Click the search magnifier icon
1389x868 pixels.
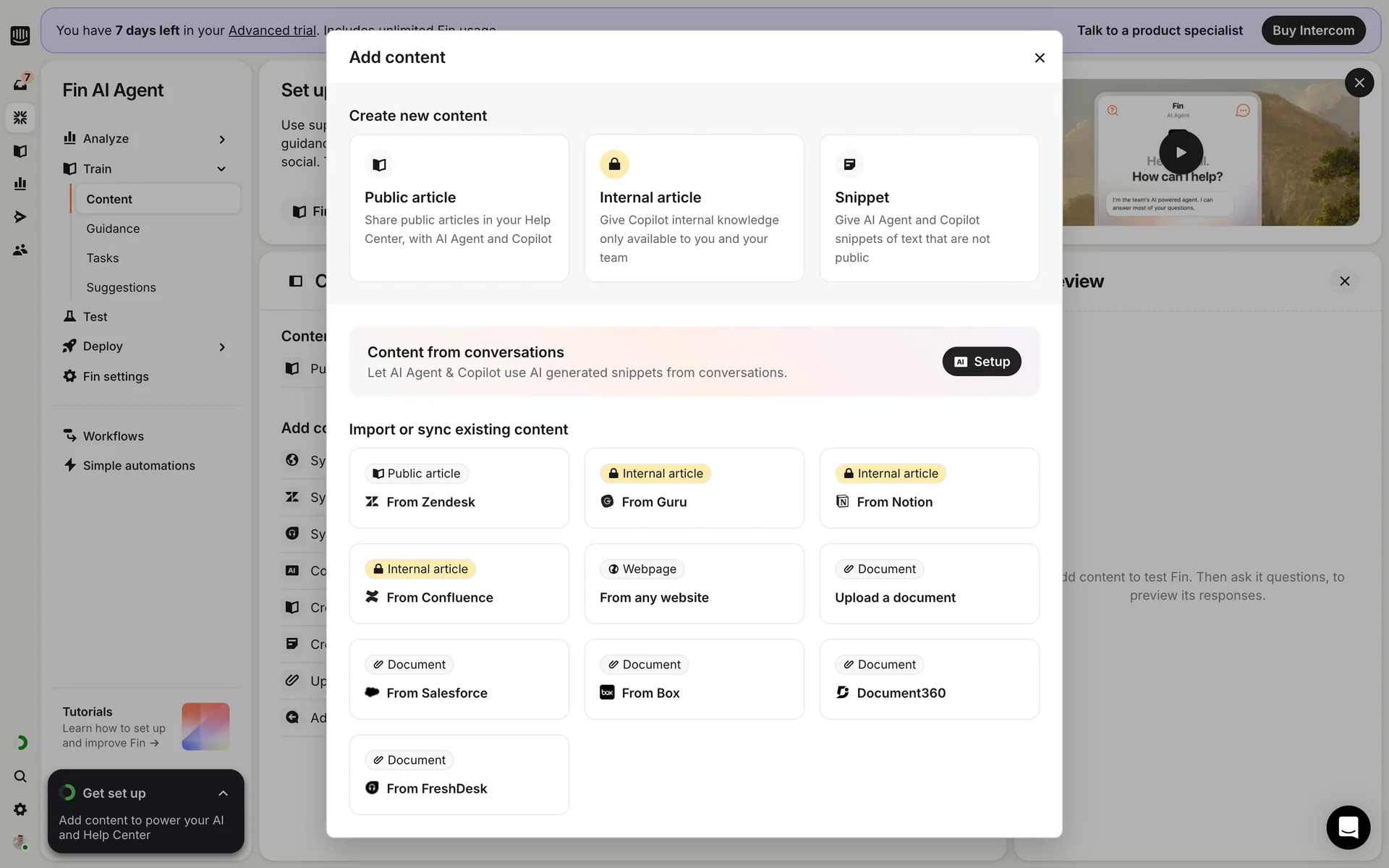click(20, 776)
